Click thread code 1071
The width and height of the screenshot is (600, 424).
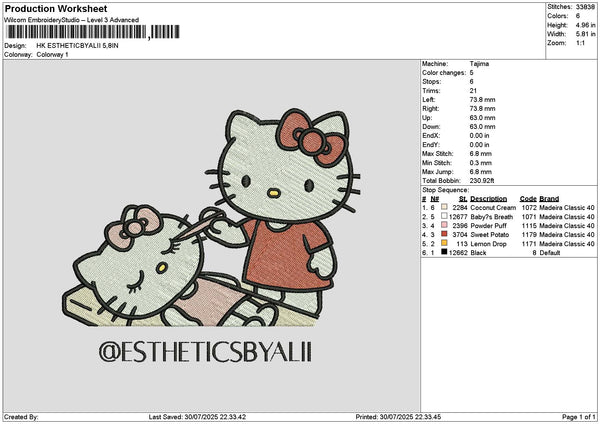(x=529, y=217)
